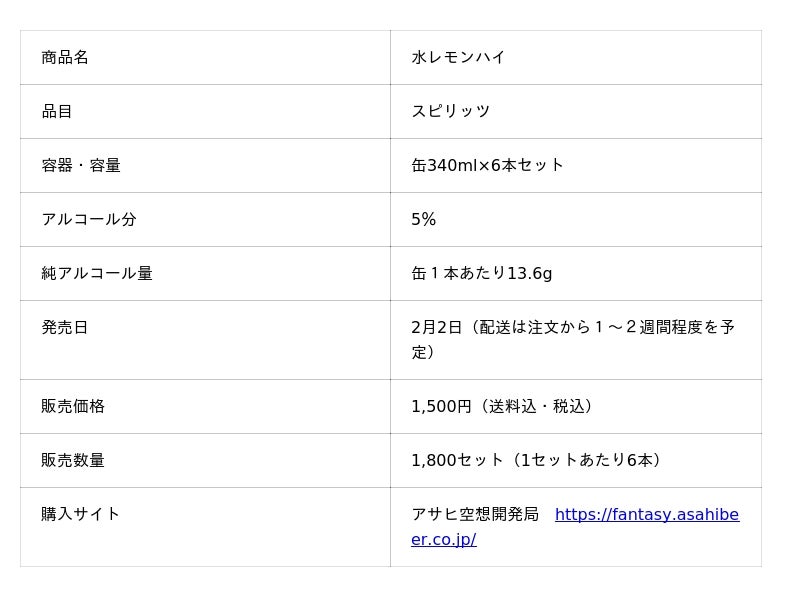Select the 1,800セット quantity text

458,461
